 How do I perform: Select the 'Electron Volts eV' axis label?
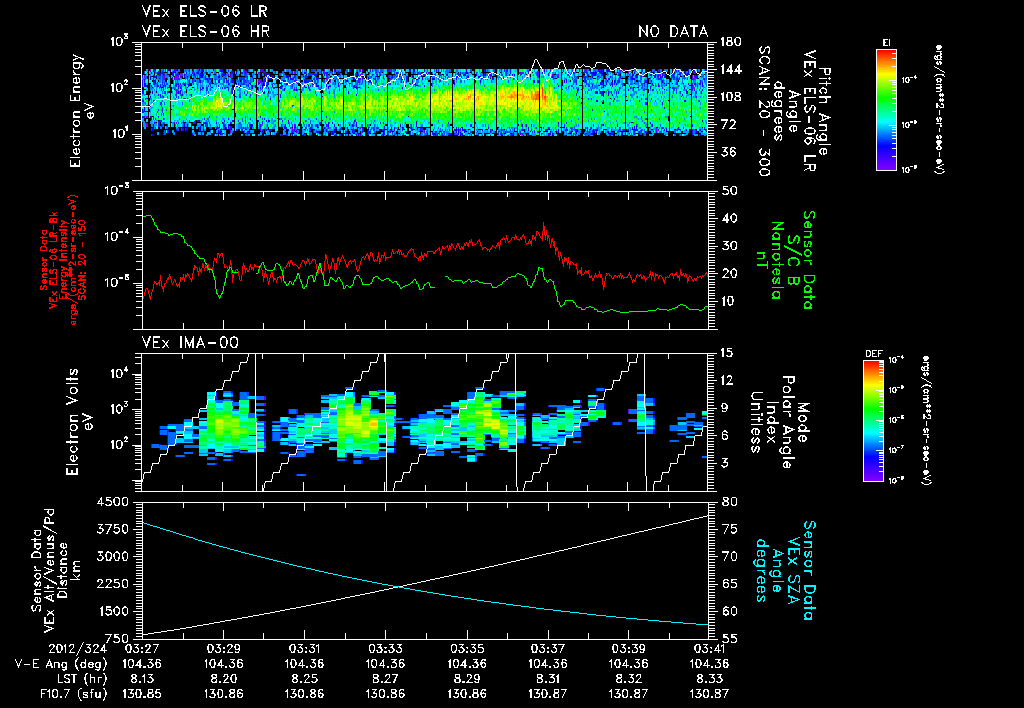point(79,422)
